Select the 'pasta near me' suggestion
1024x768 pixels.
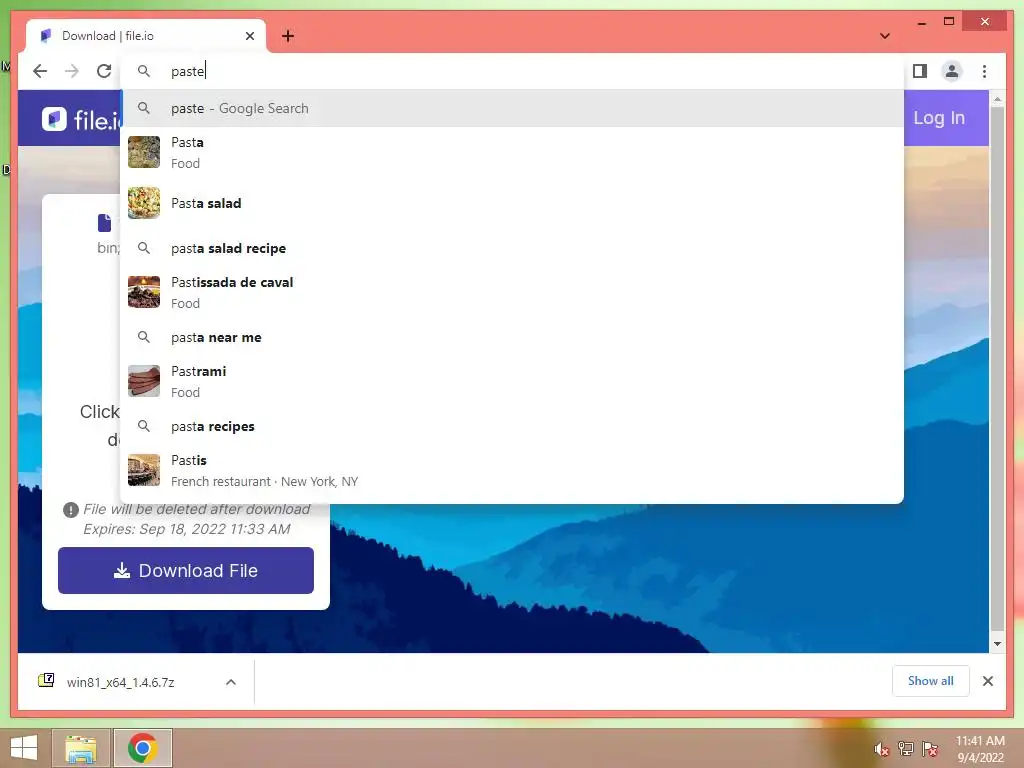point(512,337)
